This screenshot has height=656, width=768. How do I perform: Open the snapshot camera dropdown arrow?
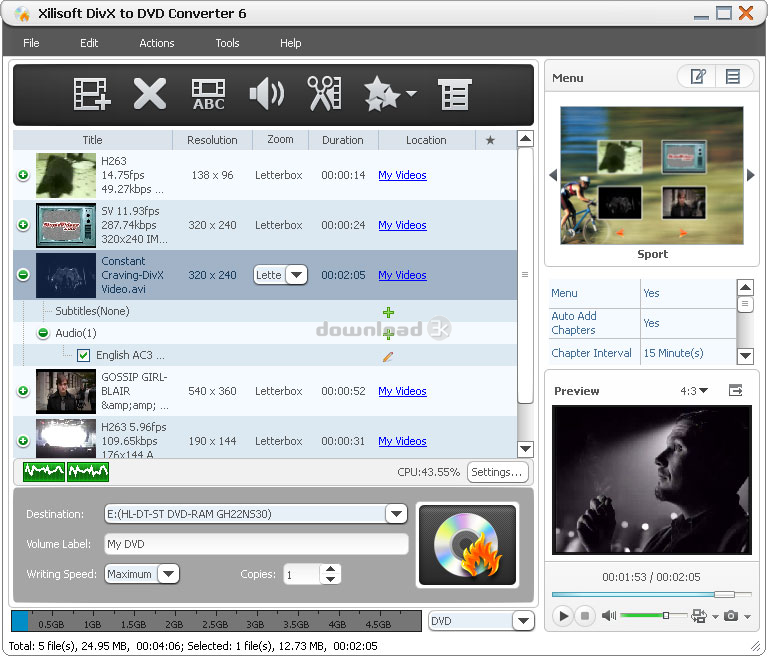[x=747, y=616]
